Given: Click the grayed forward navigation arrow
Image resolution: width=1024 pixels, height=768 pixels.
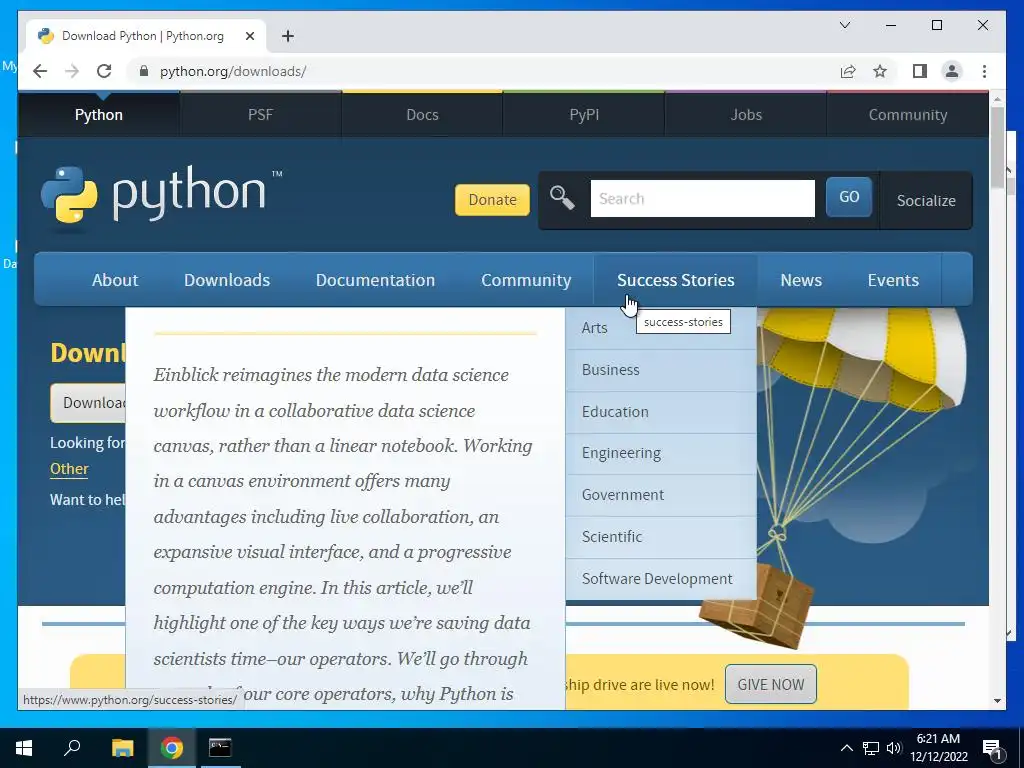Looking at the screenshot, I should pos(72,71).
